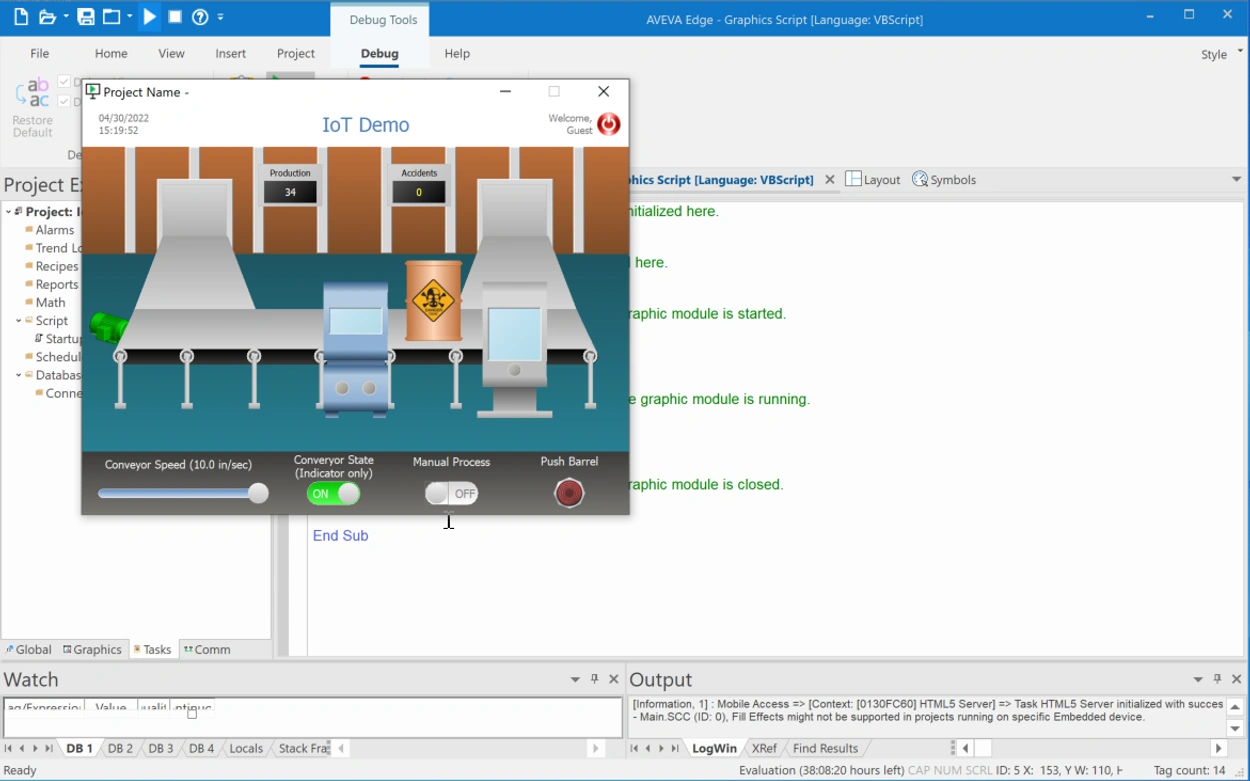Image resolution: width=1250 pixels, height=781 pixels.
Task: Select the XRef tab in Output panel
Action: (x=763, y=748)
